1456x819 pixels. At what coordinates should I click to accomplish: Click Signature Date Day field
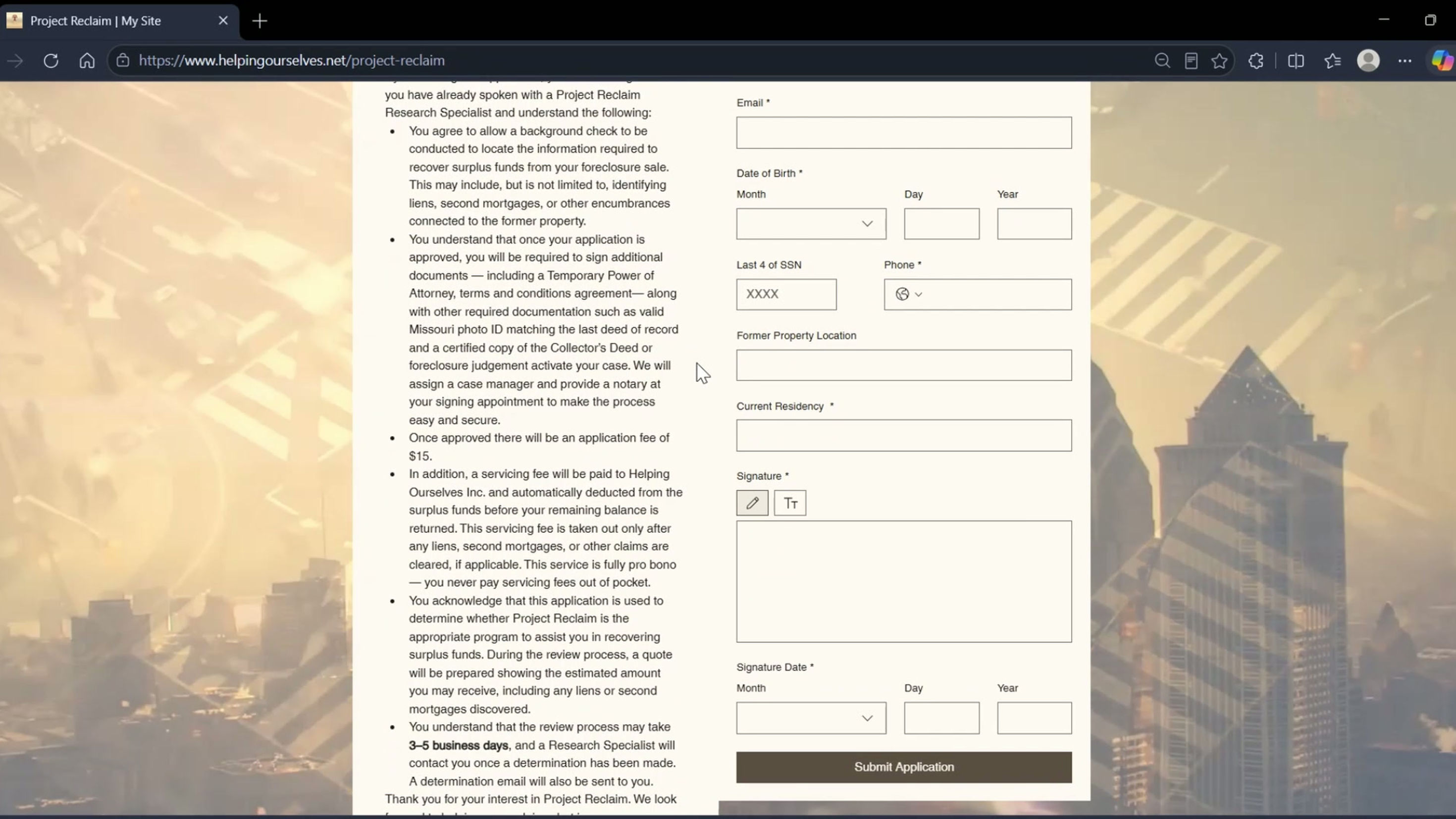point(941,718)
